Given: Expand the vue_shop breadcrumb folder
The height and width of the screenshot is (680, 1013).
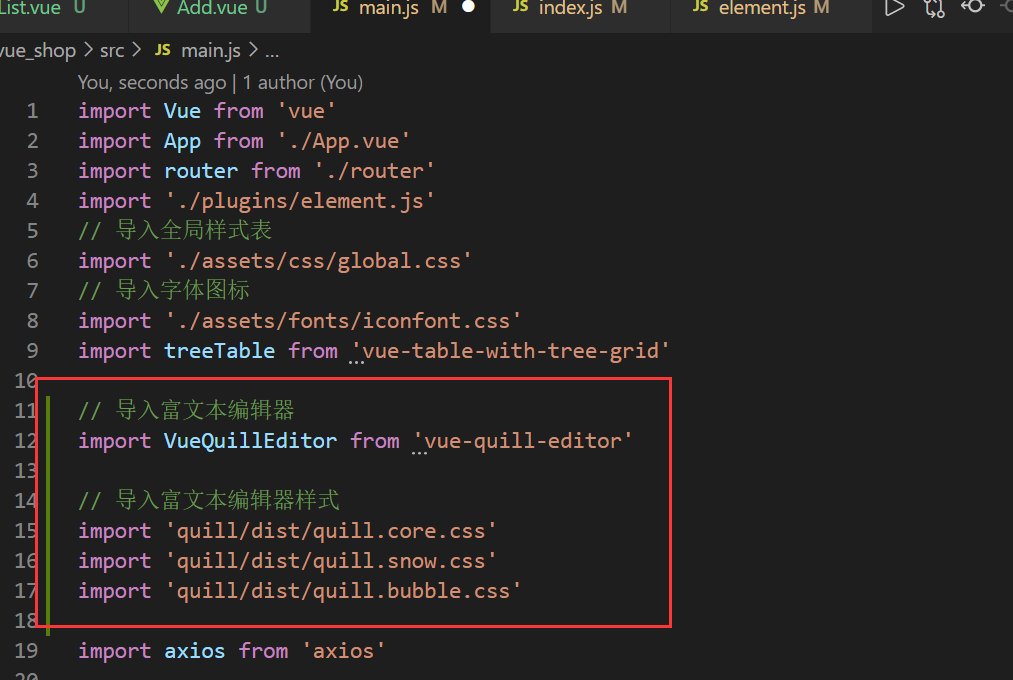Looking at the screenshot, I should [37, 50].
